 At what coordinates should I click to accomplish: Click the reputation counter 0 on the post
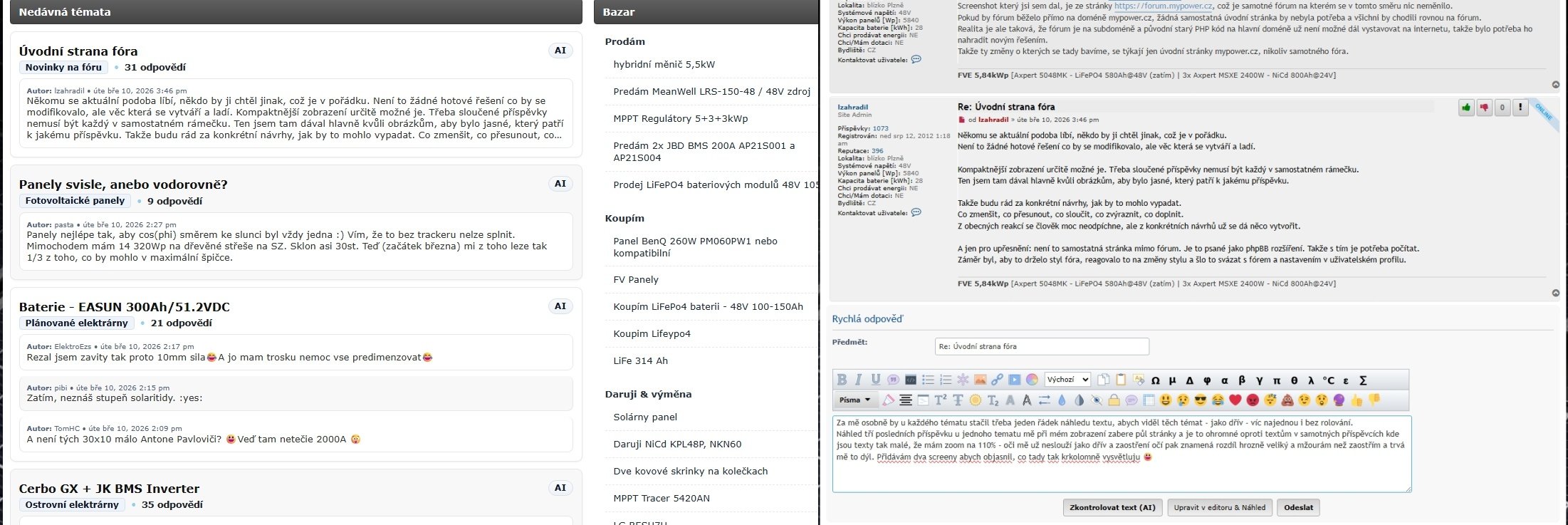coord(1502,108)
